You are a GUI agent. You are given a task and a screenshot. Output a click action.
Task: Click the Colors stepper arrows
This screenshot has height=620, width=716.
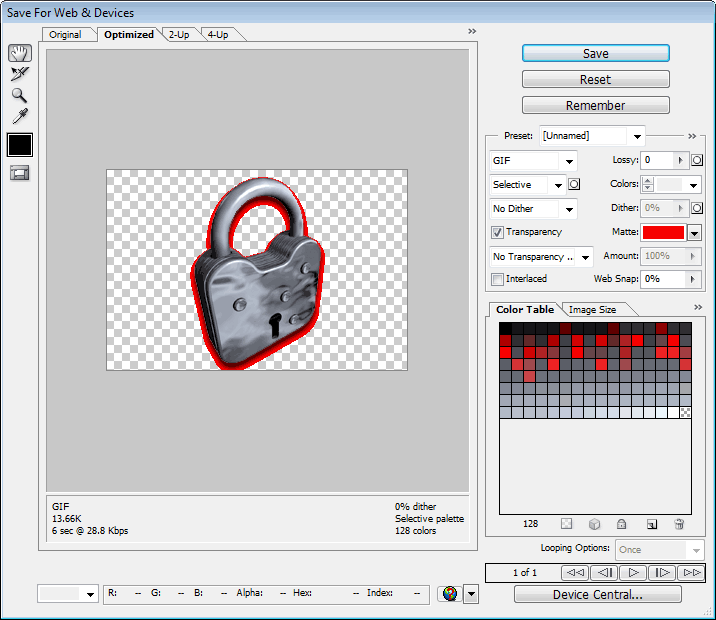point(648,184)
